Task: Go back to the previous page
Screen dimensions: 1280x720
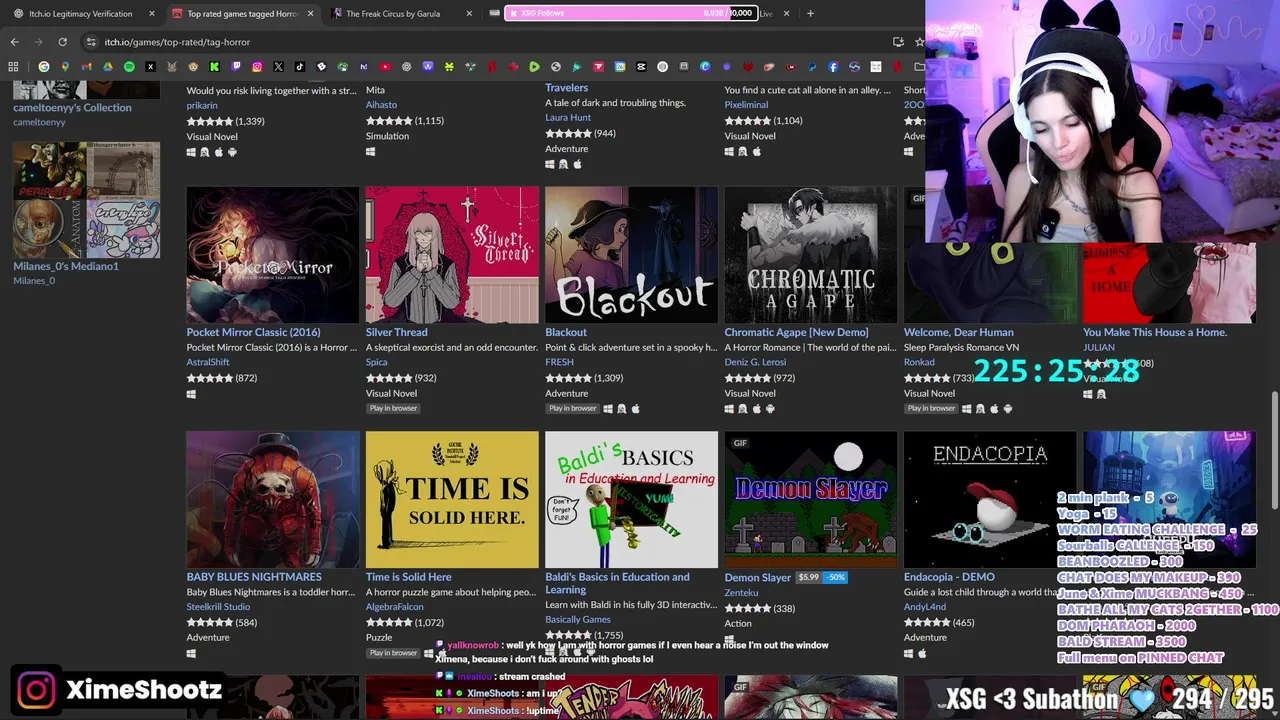Action: [x=14, y=42]
